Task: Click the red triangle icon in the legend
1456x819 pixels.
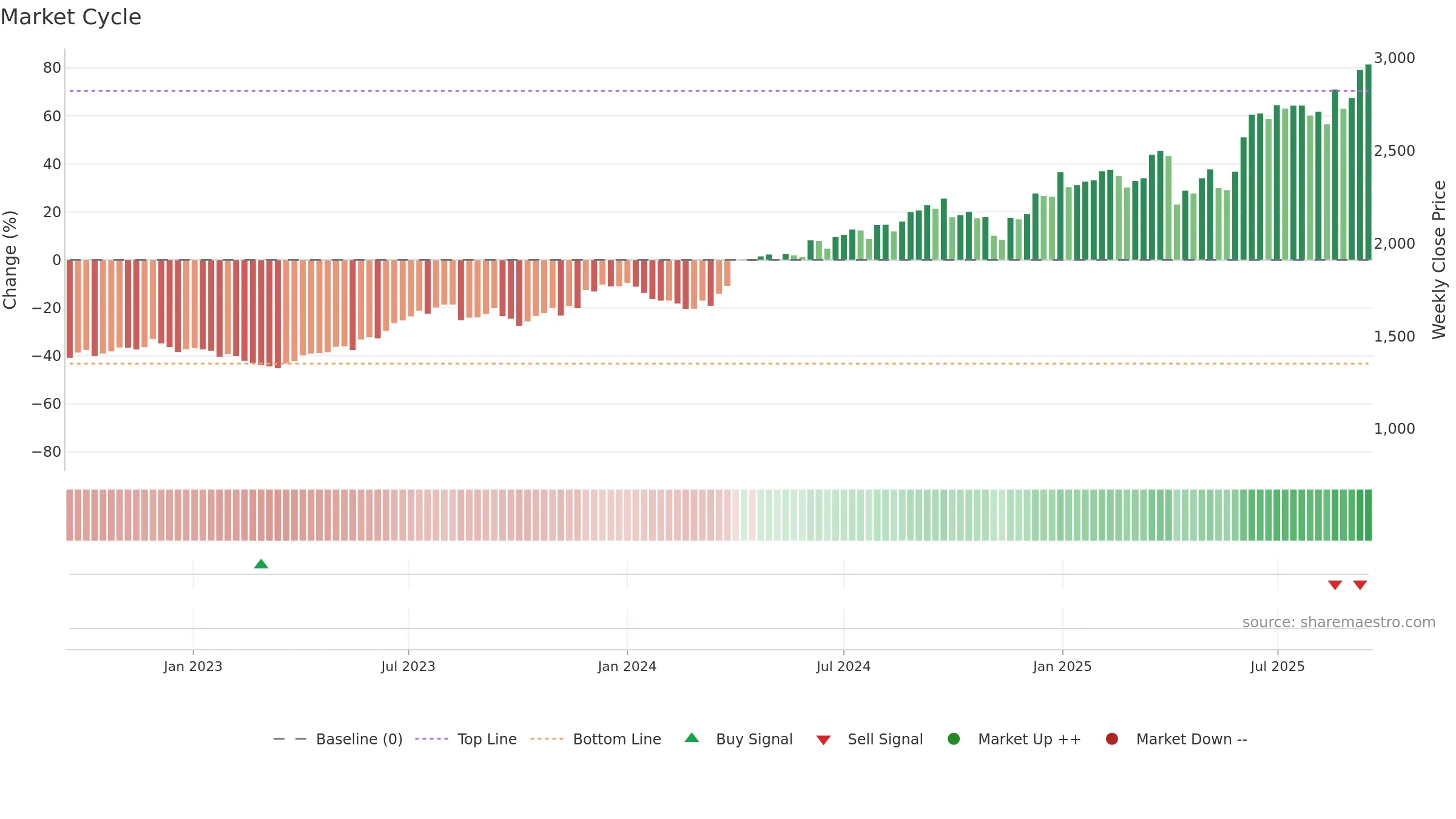Action: (x=823, y=740)
